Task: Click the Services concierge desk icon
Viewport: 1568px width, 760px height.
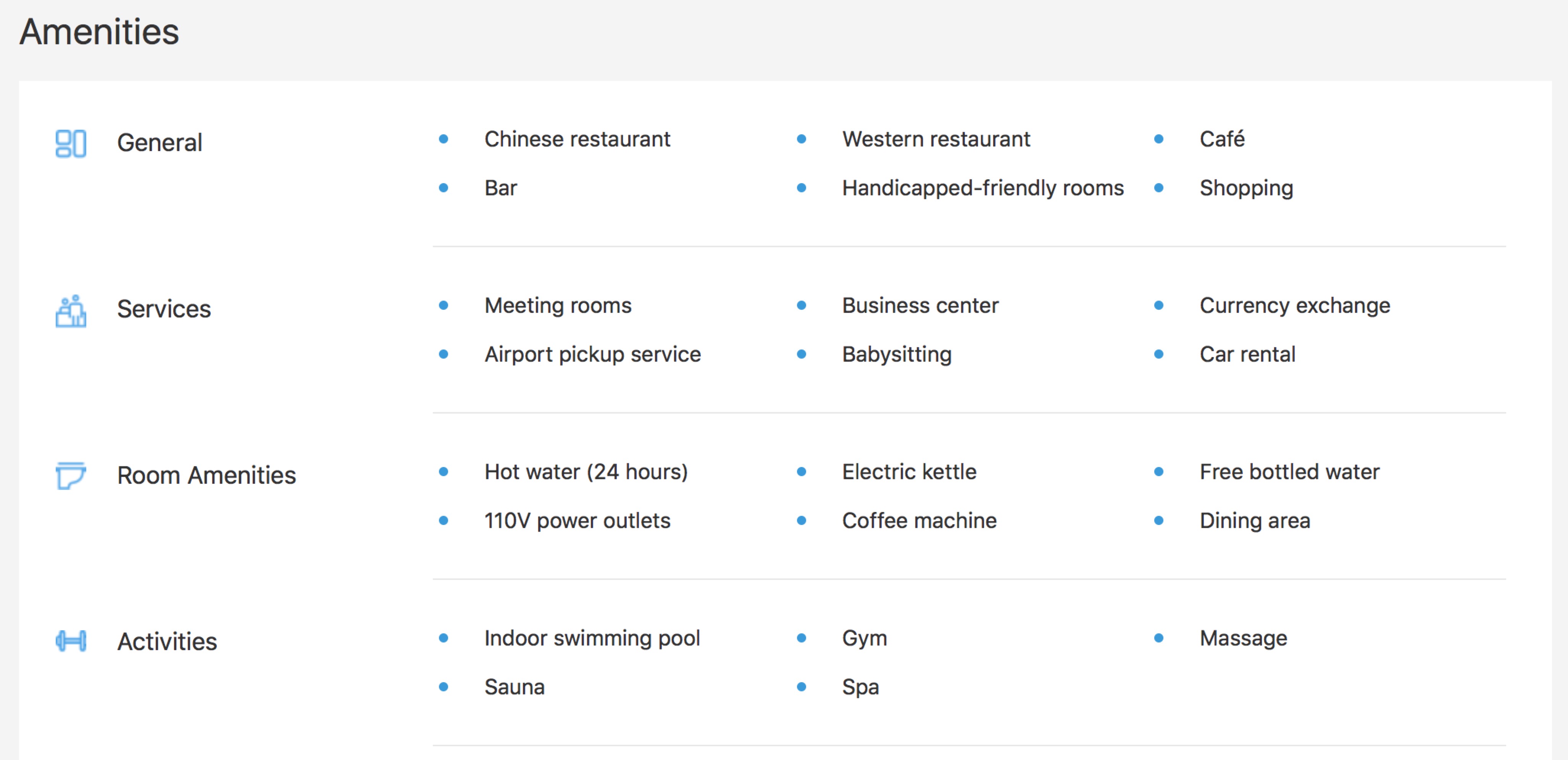Action: [x=71, y=311]
